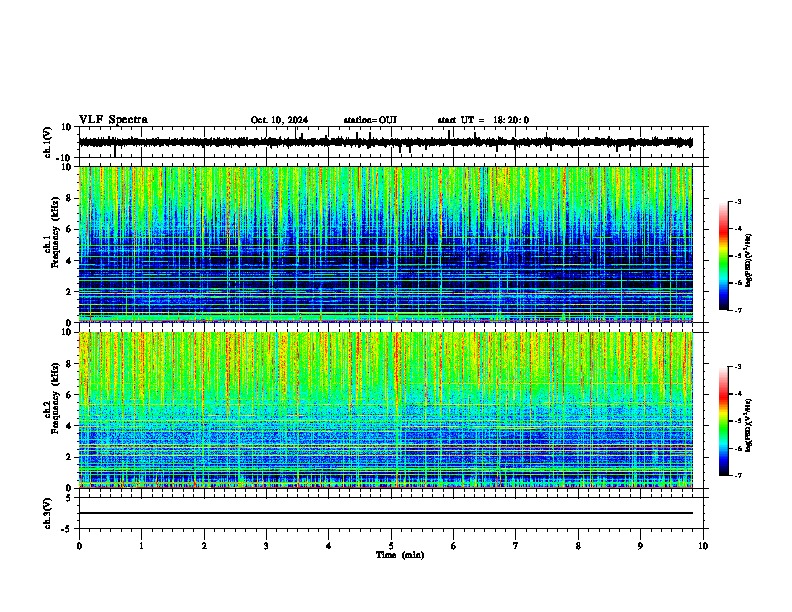Viewport: 792px width, 612px height.
Task: Click time axis tick label "3"
Action: point(266,546)
